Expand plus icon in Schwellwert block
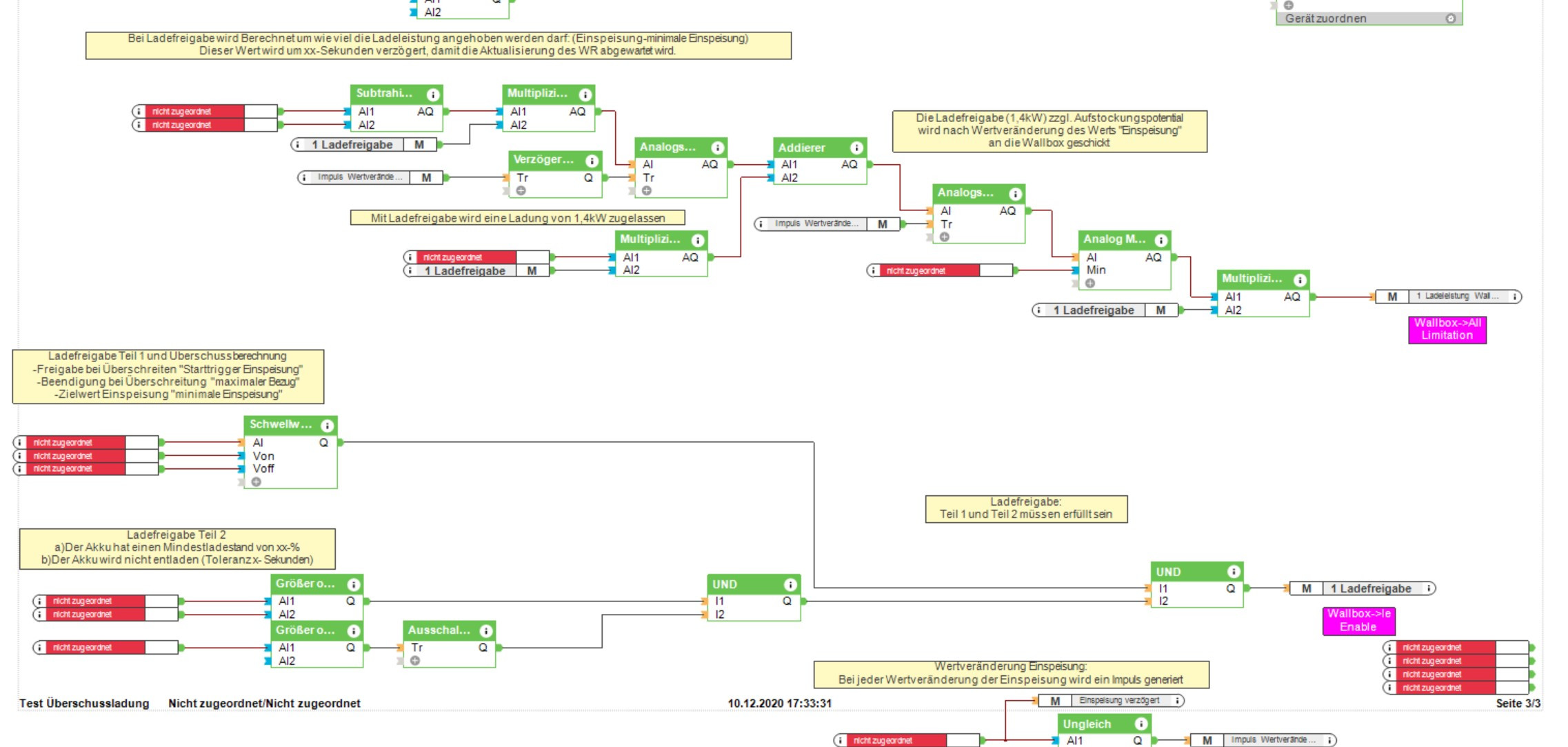The width and height of the screenshot is (1568, 747). (x=257, y=482)
